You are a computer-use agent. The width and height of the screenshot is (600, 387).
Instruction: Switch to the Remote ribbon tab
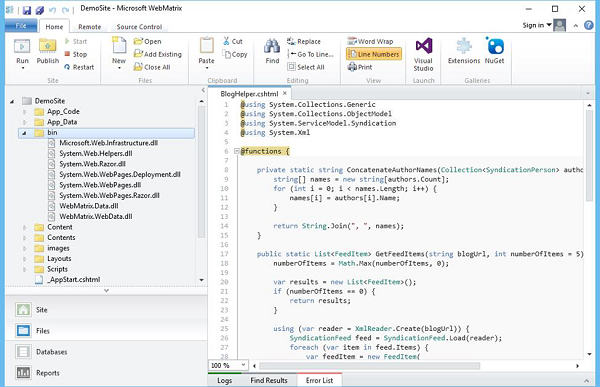pyautogui.click(x=90, y=27)
